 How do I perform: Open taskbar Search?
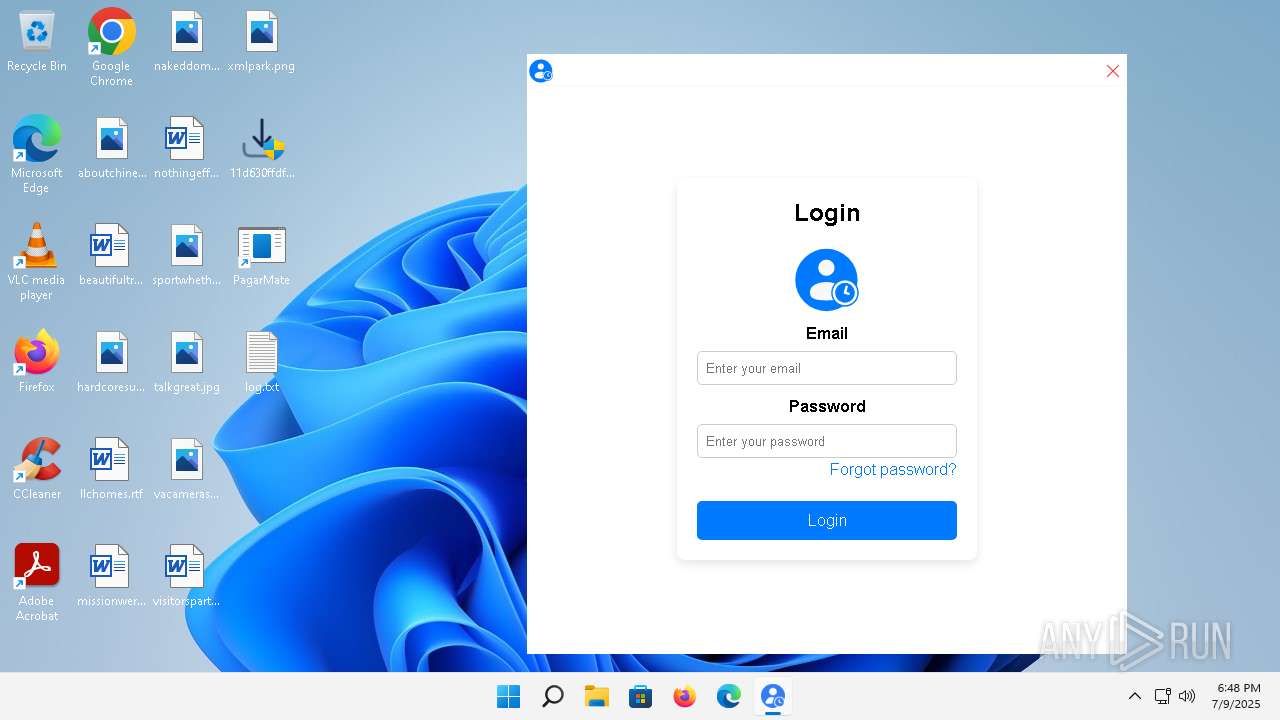553,696
